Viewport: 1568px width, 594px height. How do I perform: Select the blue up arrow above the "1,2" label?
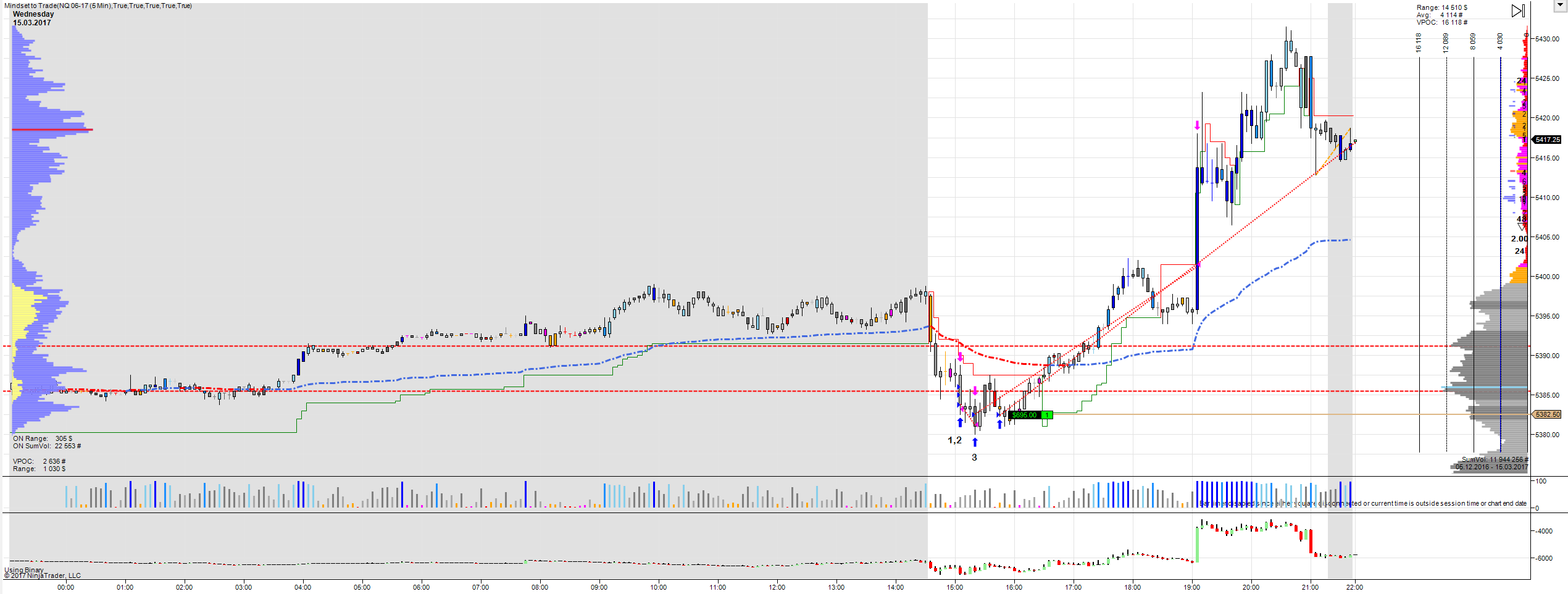point(960,422)
